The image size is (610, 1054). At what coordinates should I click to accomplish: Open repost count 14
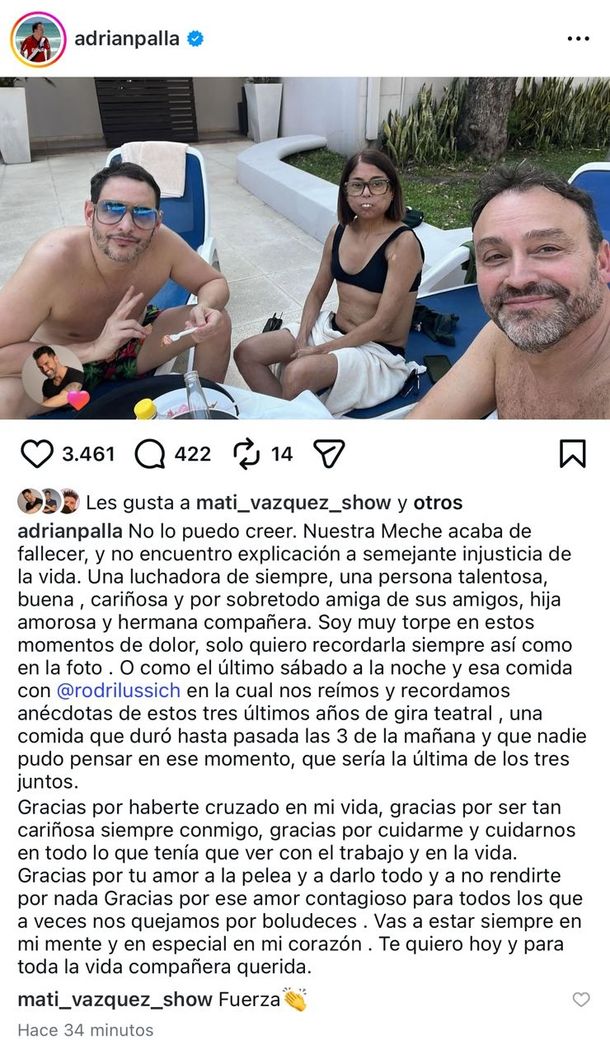[x=282, y=454]
